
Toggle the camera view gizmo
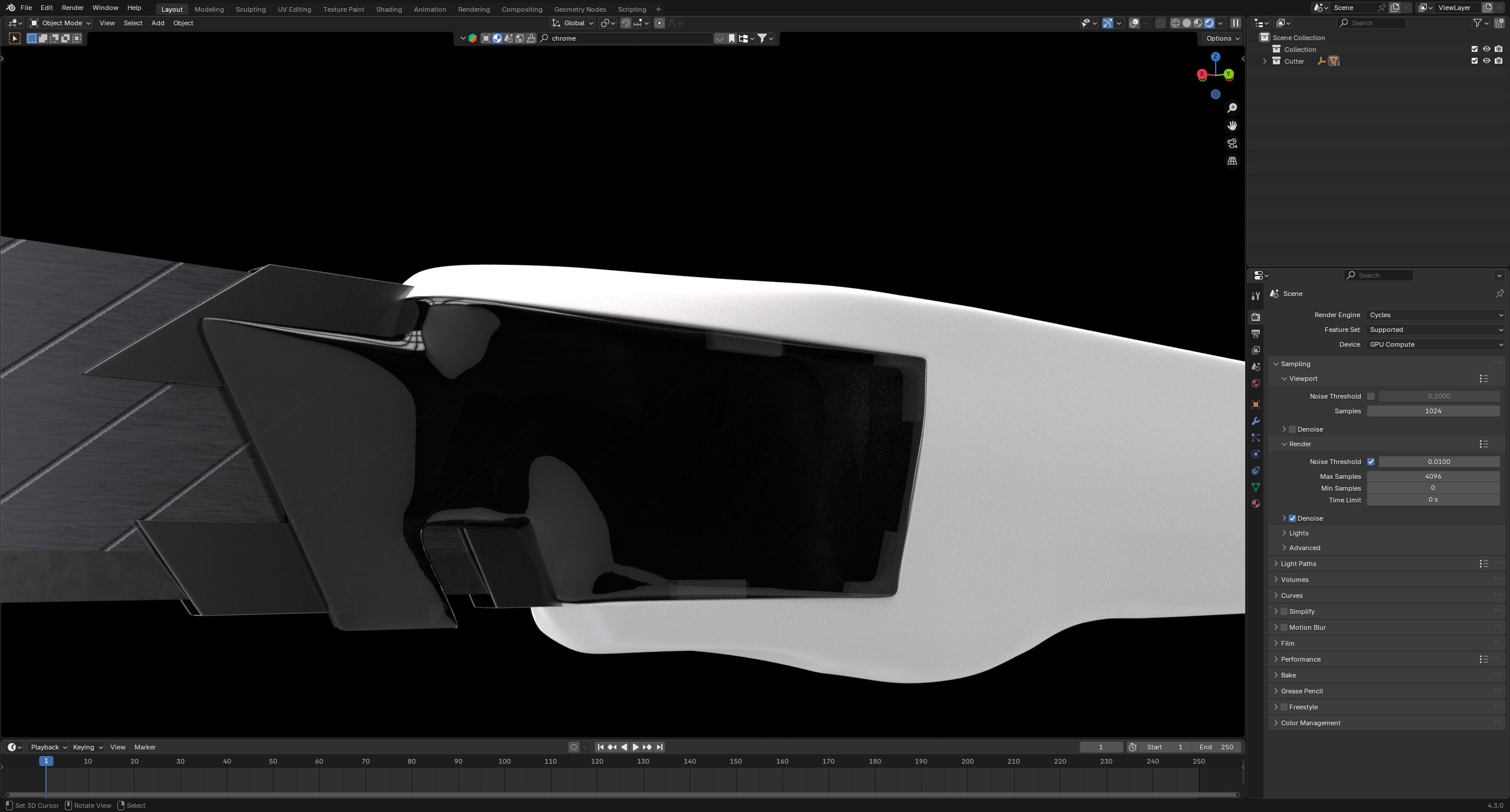pyautogui.click(x=1232, y=143)
